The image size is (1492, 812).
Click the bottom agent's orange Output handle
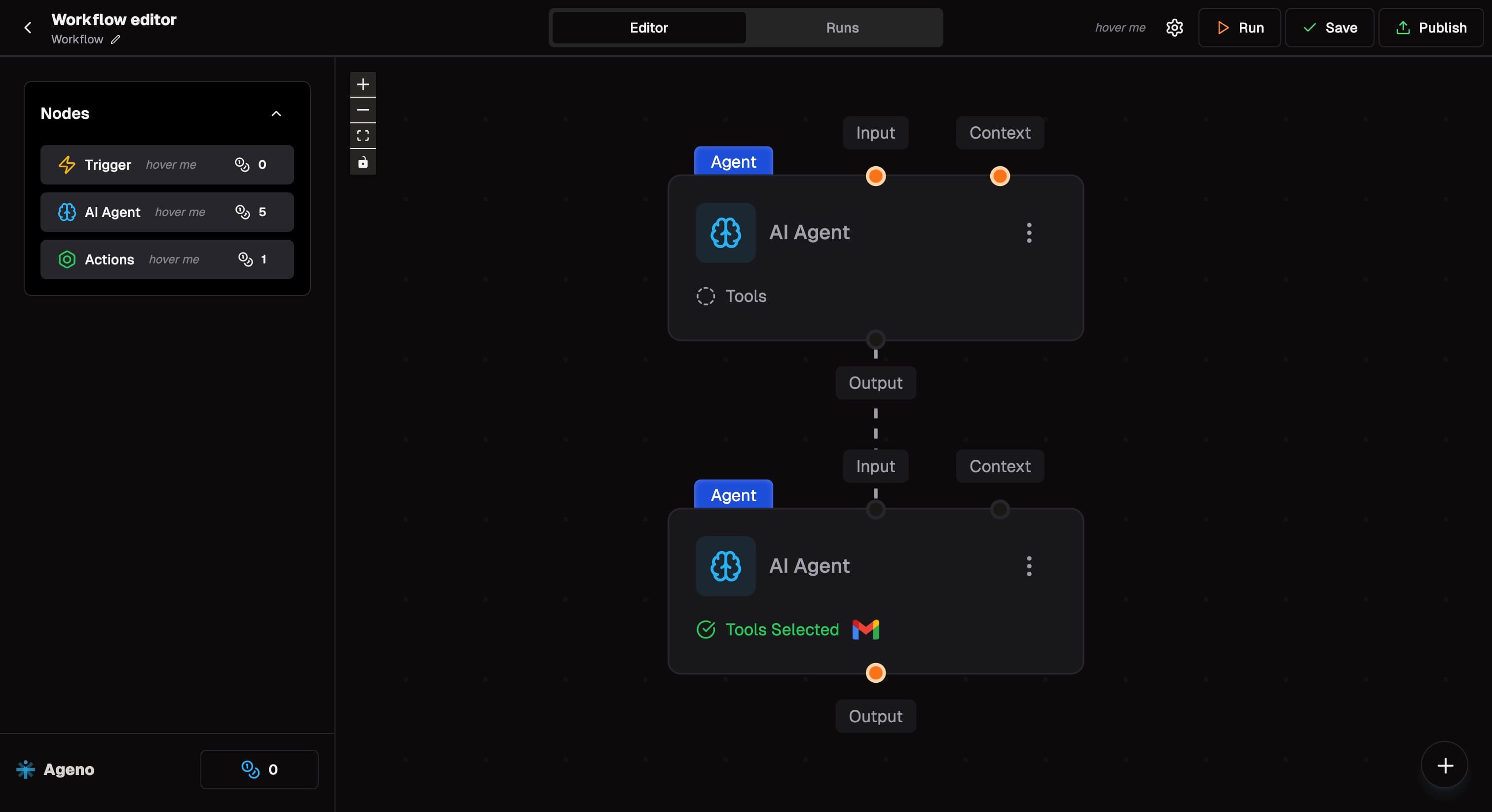pos(875,673)
